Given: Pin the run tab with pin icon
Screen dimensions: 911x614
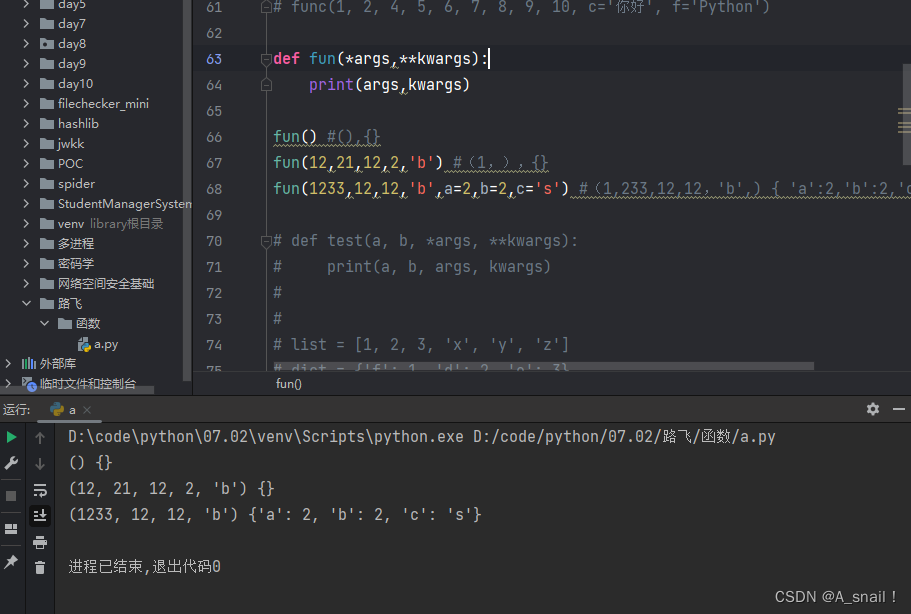Looking at the screenshot, I should click(12, 562).
